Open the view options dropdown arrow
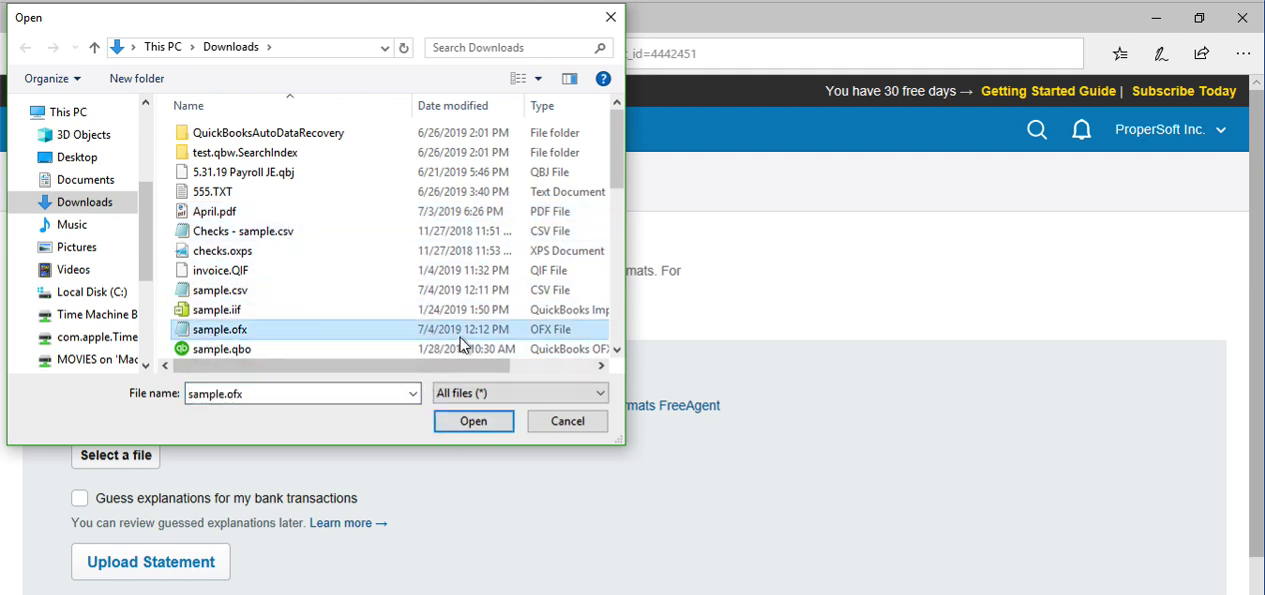 click(x=538, y=79)
